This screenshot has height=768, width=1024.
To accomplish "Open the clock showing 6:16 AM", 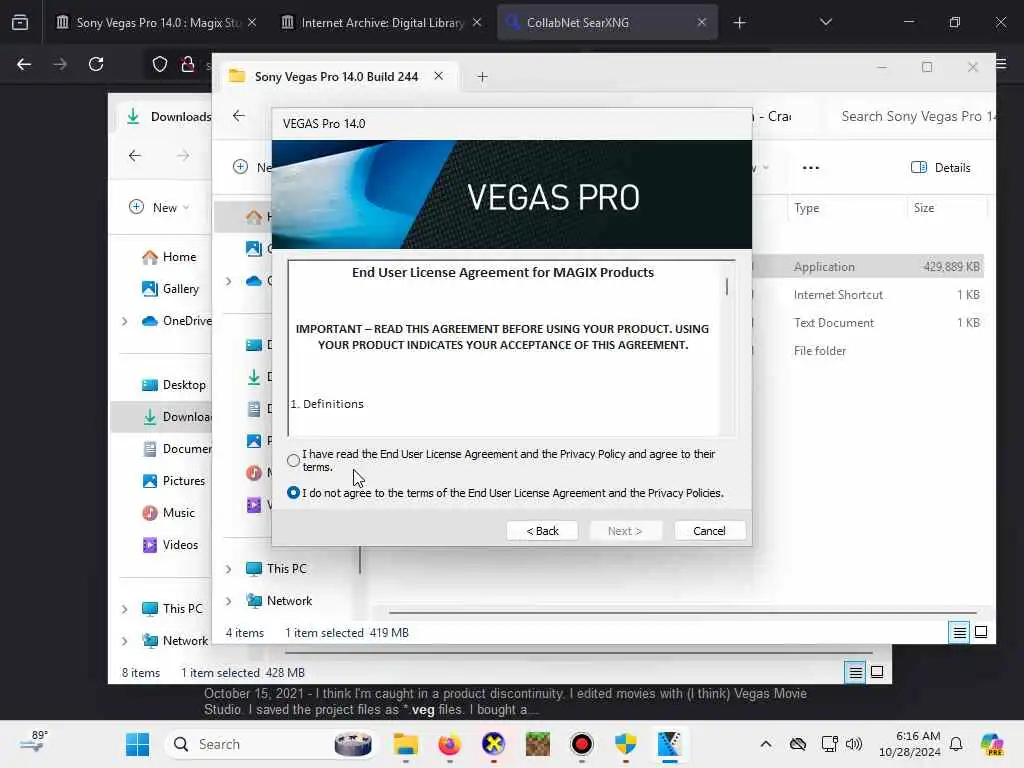I will (909, 744).
